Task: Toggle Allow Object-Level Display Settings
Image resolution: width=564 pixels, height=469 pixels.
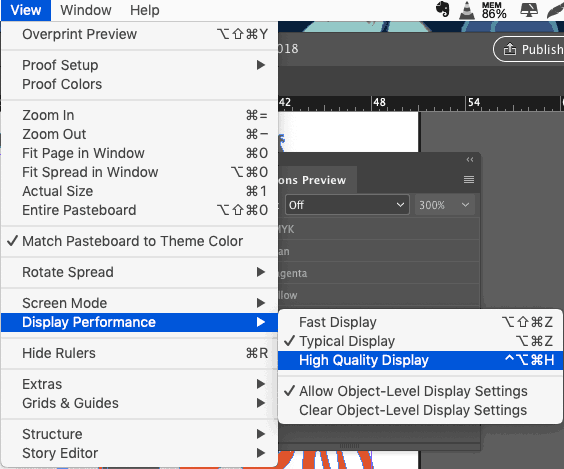Action: click(420, 391)
